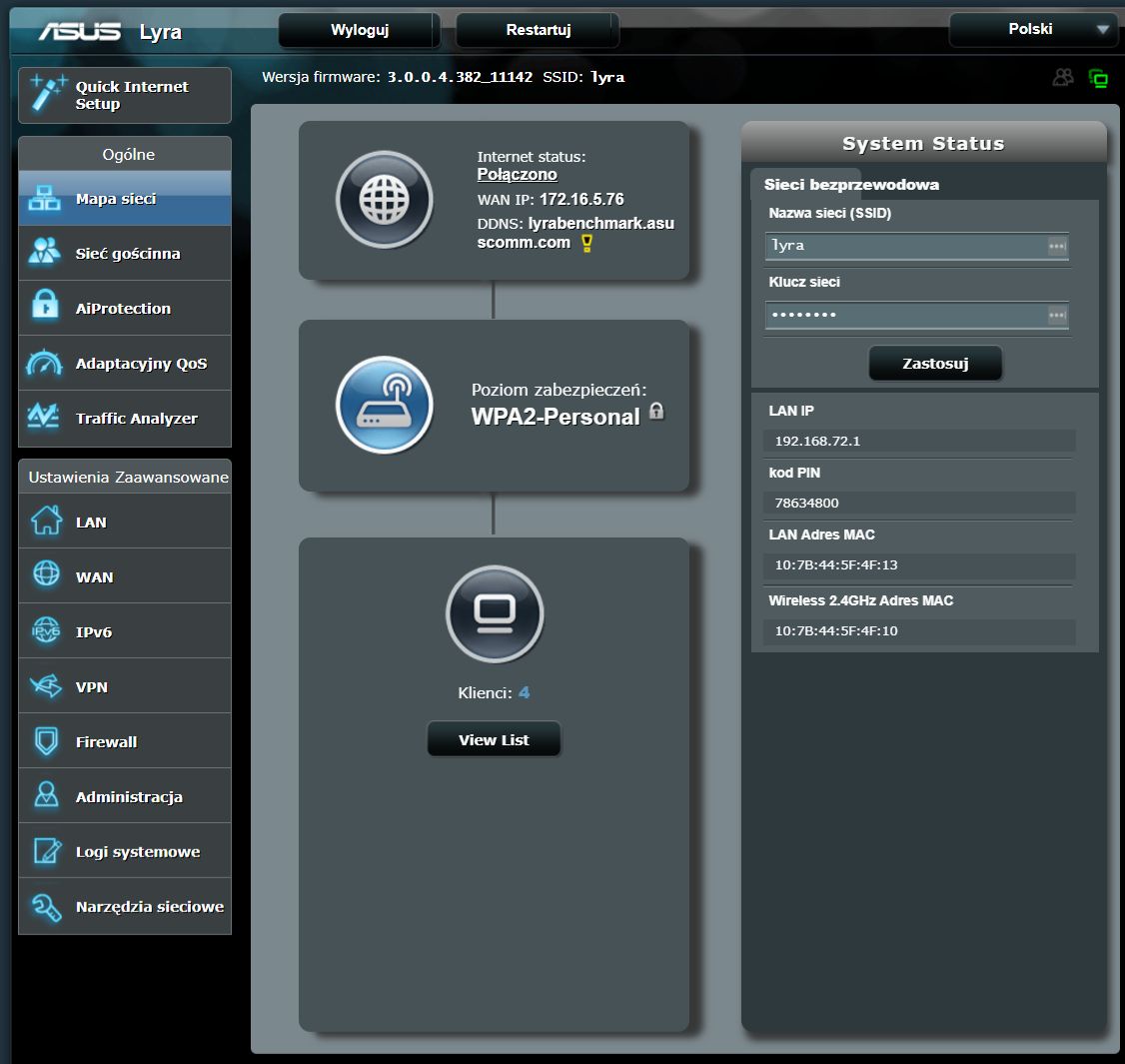
Task: Open IPv6 settings page
Action: pos(125,631)
